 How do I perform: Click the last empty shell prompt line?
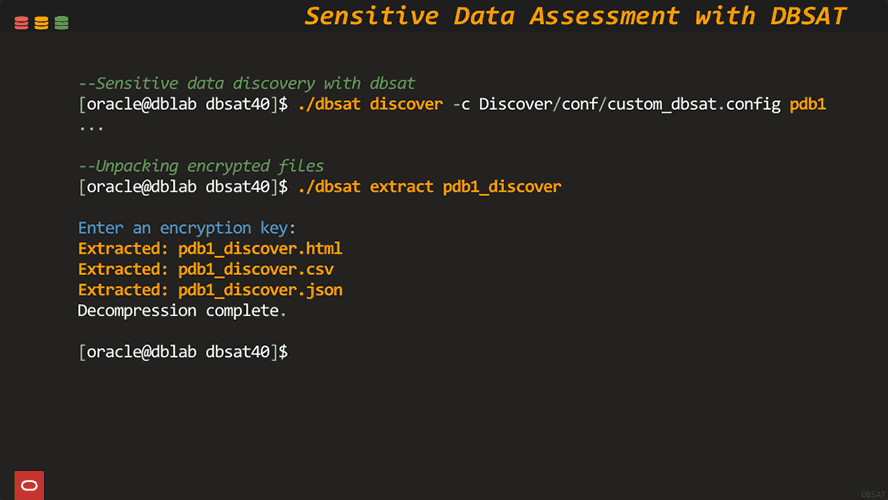pos(183,352)
